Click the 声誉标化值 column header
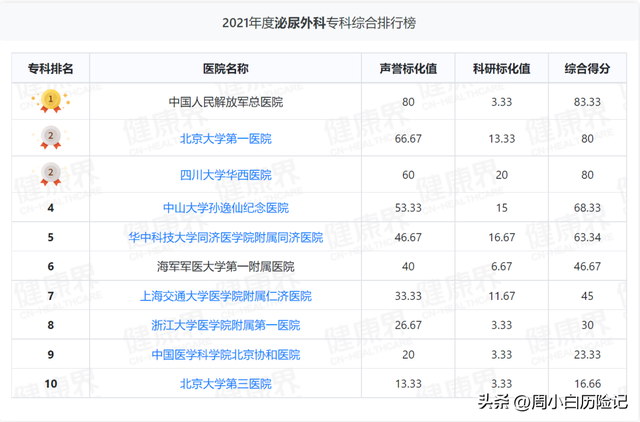Screen dimensions: 640x422 (x=408, y=69)
